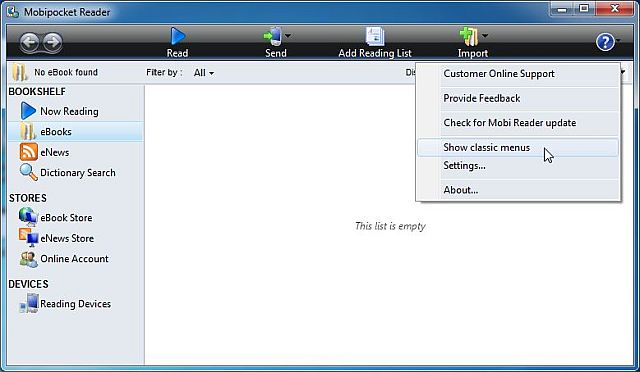Screen dimensions: 640x372
Task: Go back with the left arrow button
Action: [29, 42]
